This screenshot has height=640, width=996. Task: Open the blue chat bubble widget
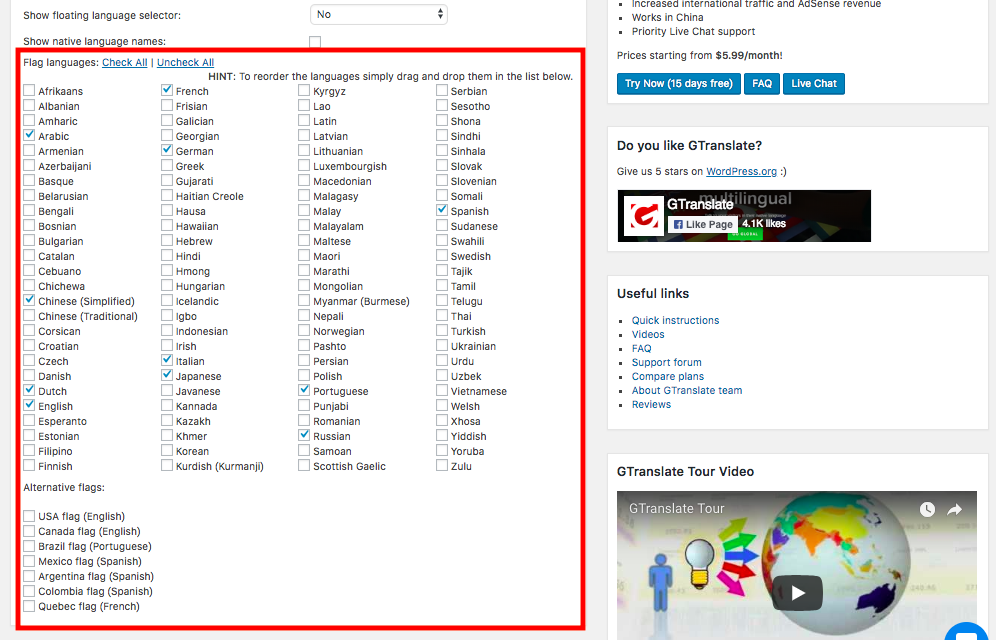967,632
